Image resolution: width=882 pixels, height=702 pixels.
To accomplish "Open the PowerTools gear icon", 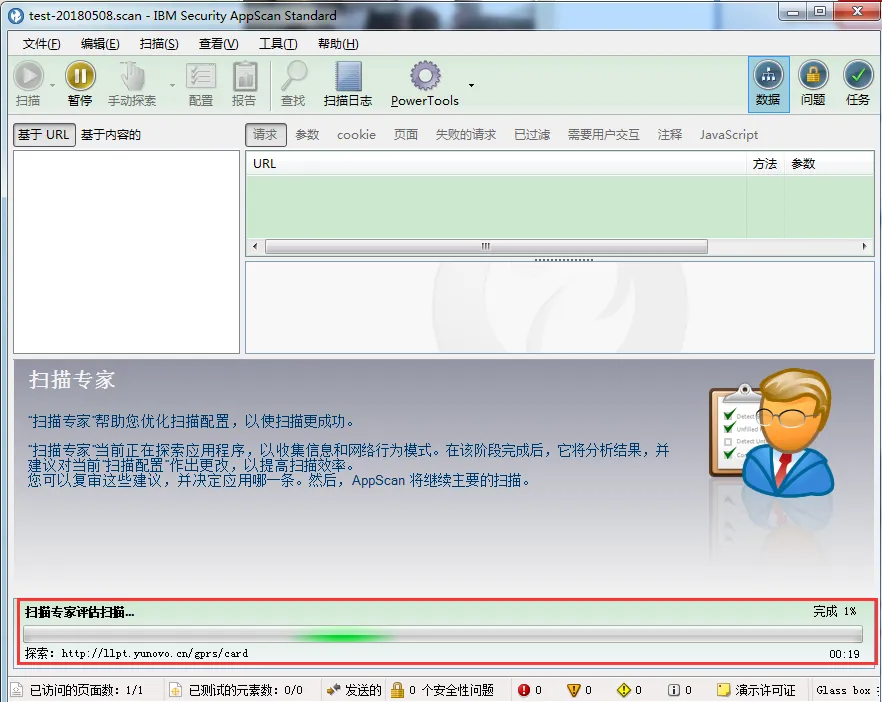I will tap(425, 76).
